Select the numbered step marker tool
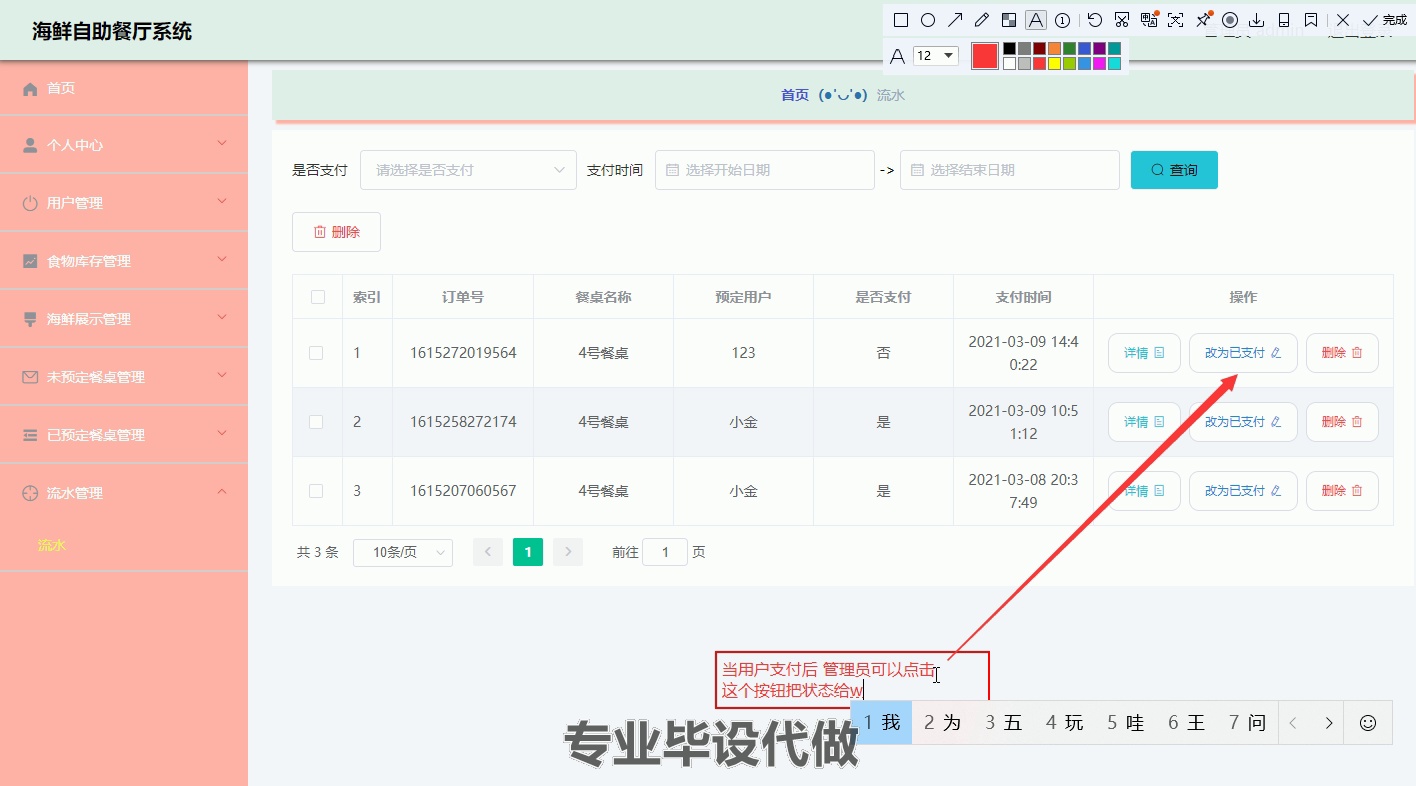 1063,20
